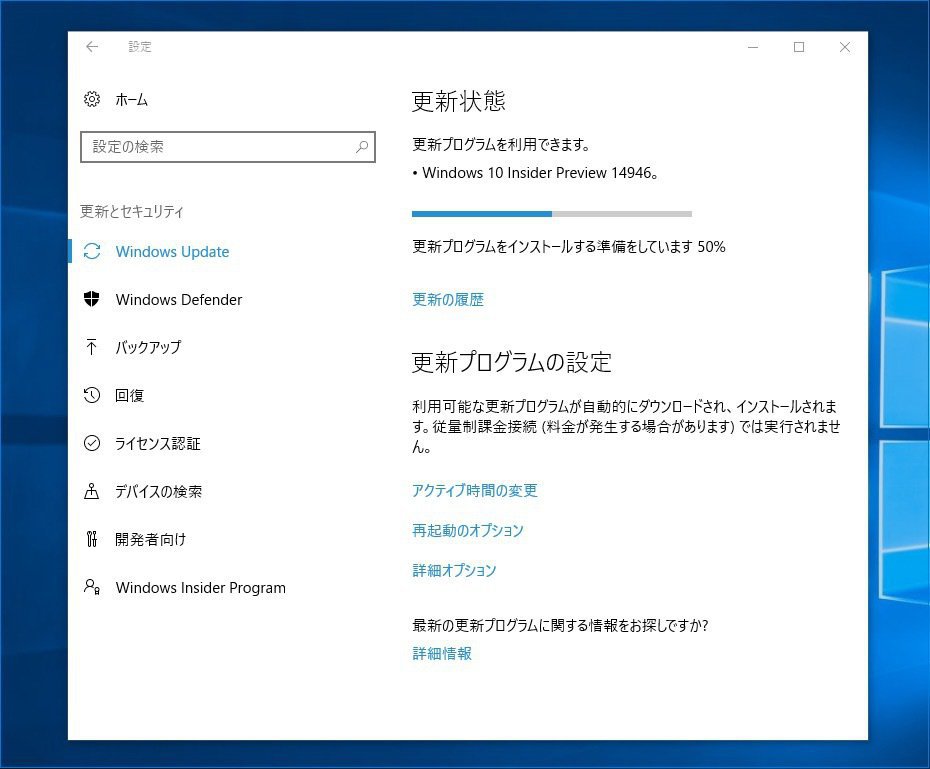930x769 pixels.
Task: Click the 開発者向け tools icon
Action: [x=92, y=539]
